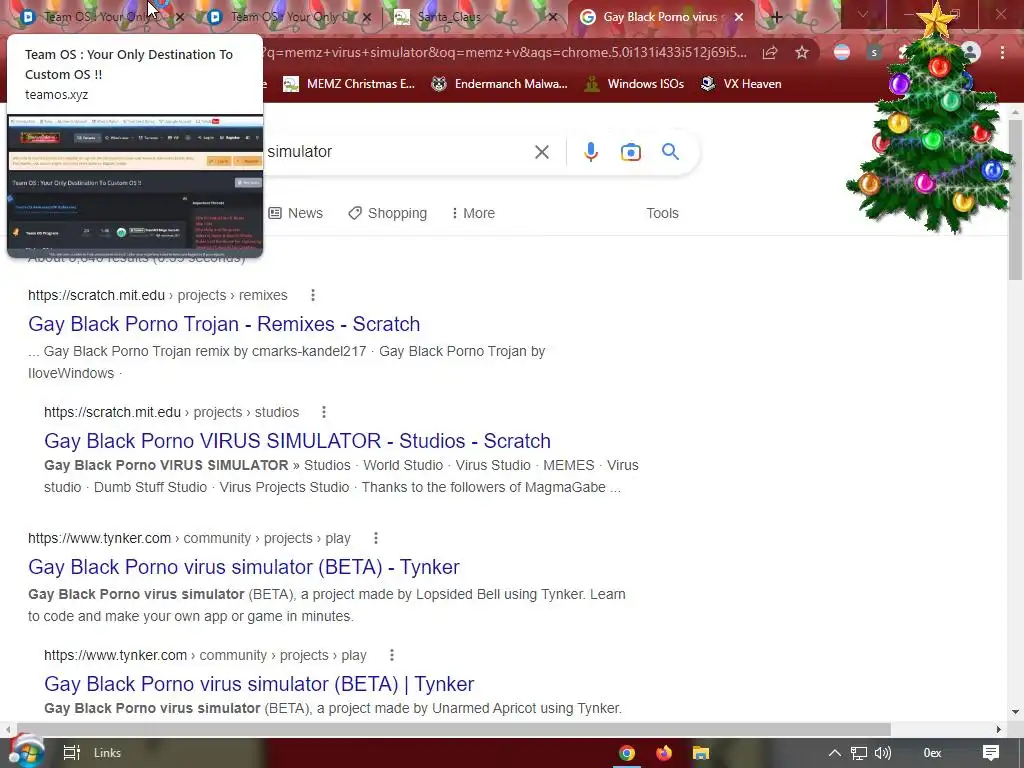Click the Team OS tab preview thumbnail
Screen dimensions: 1024x768
(x=135, y=185)
